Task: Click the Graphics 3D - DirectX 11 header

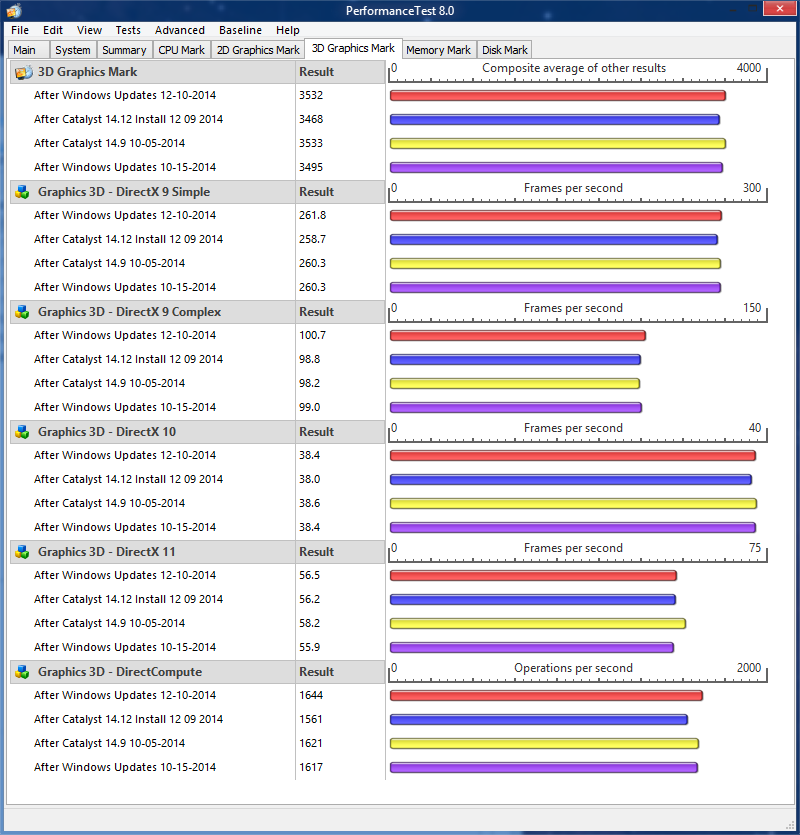Action: 152,552
